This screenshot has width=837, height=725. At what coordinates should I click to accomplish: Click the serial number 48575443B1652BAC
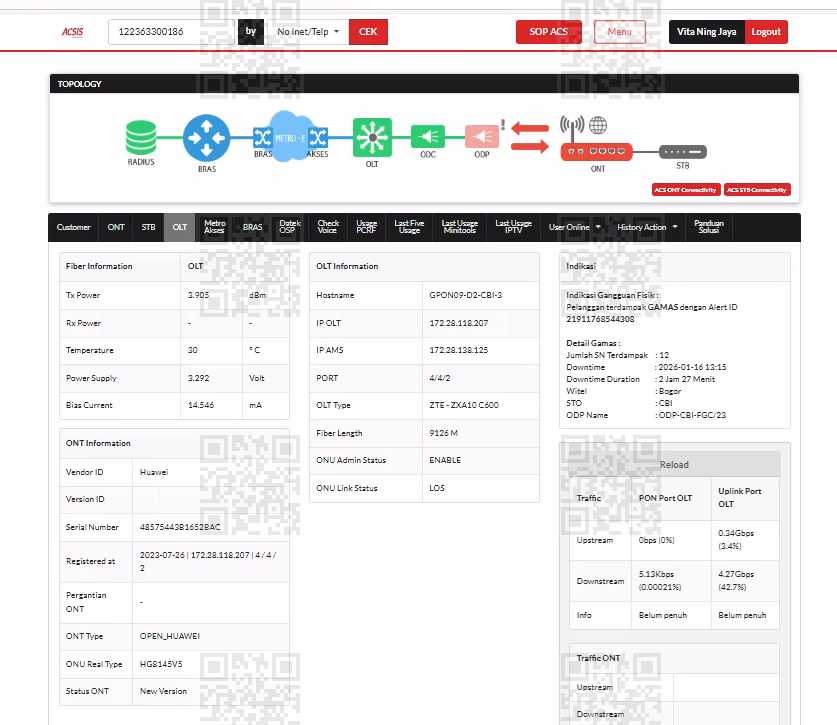(x=180, y=527)
